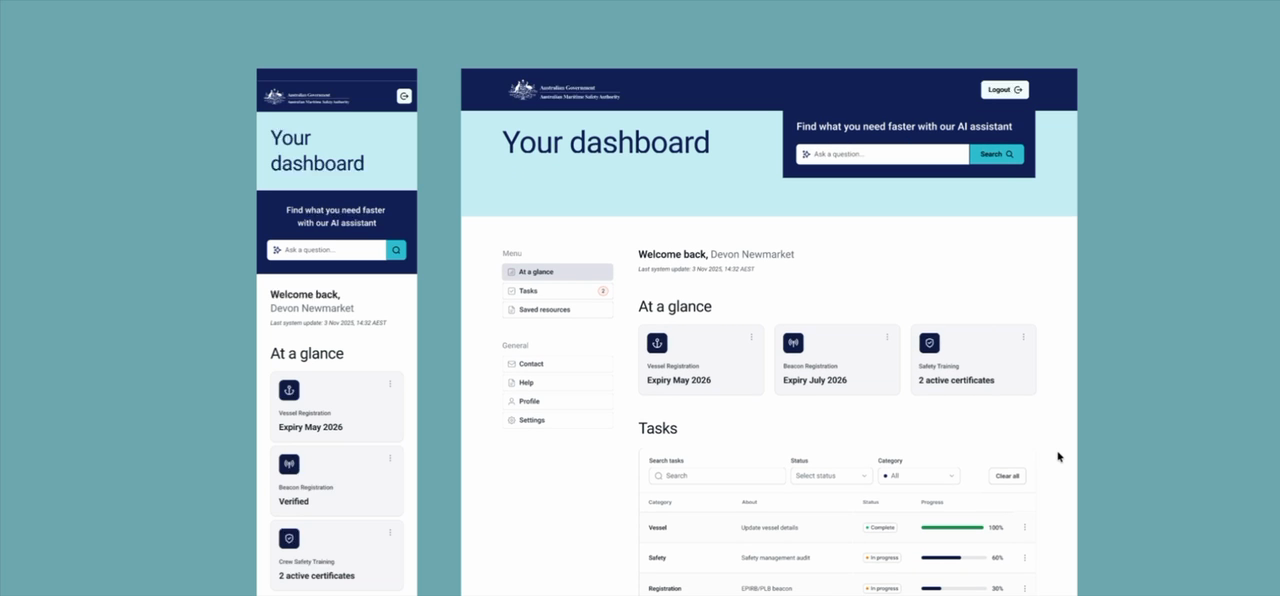
Task: Click the Search tasks input field
Action: 717,476
